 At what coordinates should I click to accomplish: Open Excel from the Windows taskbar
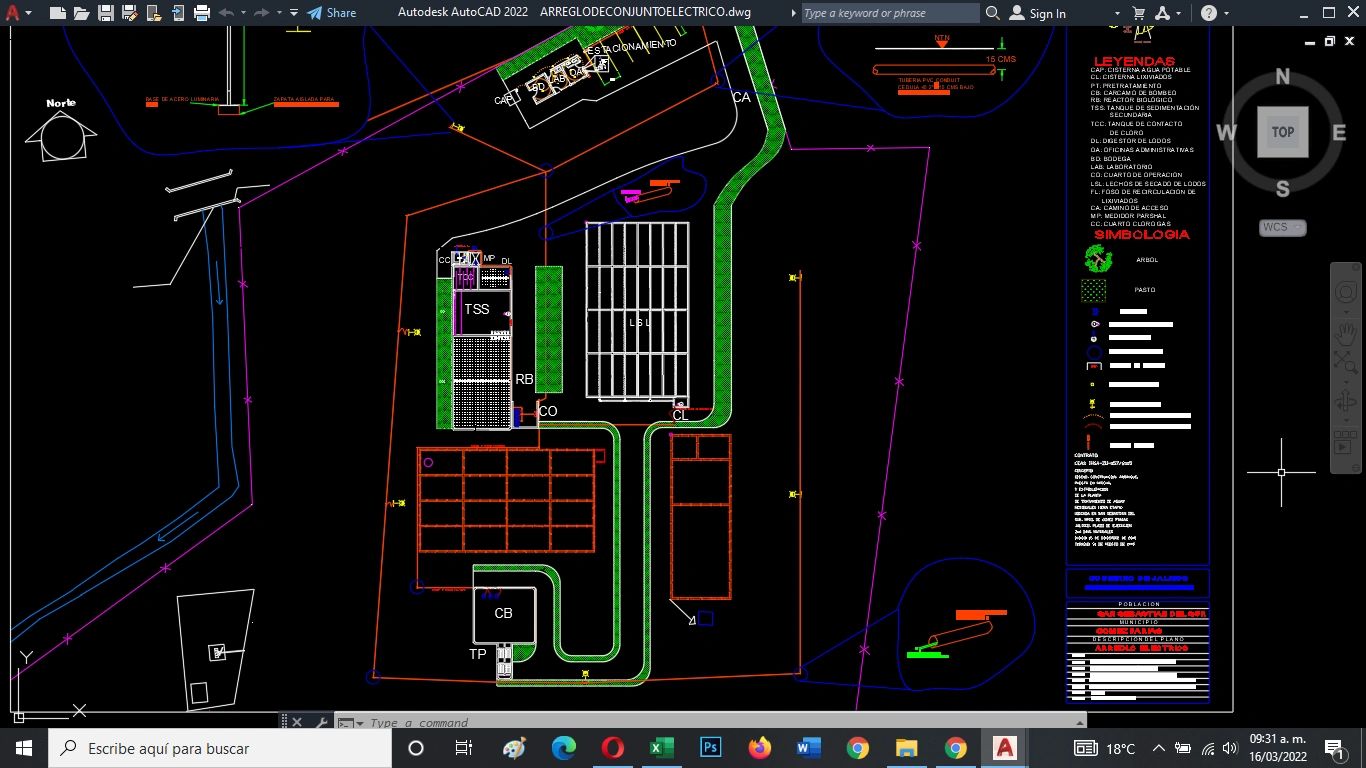click(661, 748)
